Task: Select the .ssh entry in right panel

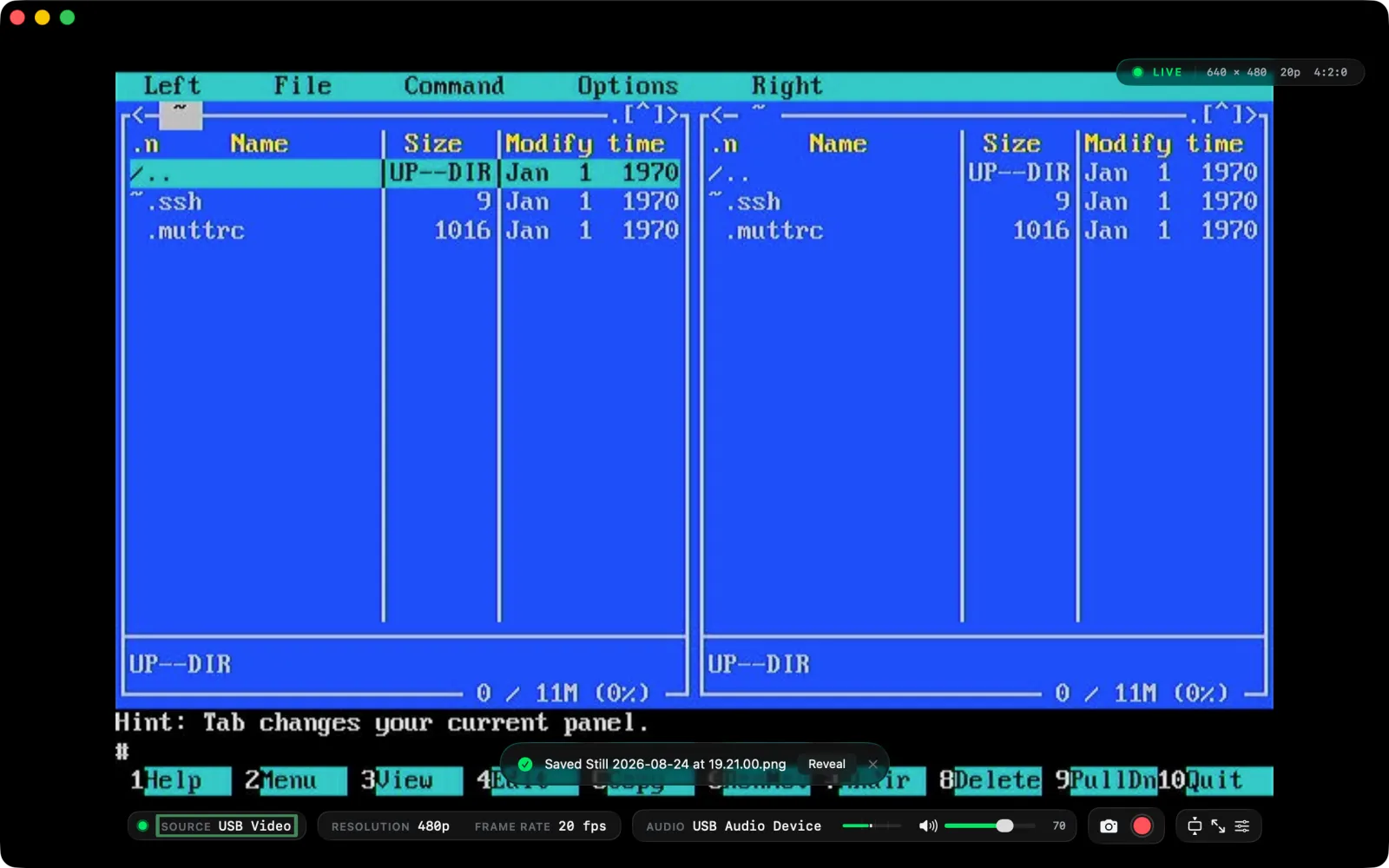Action: pyautogui.click(x=984, y=202)
